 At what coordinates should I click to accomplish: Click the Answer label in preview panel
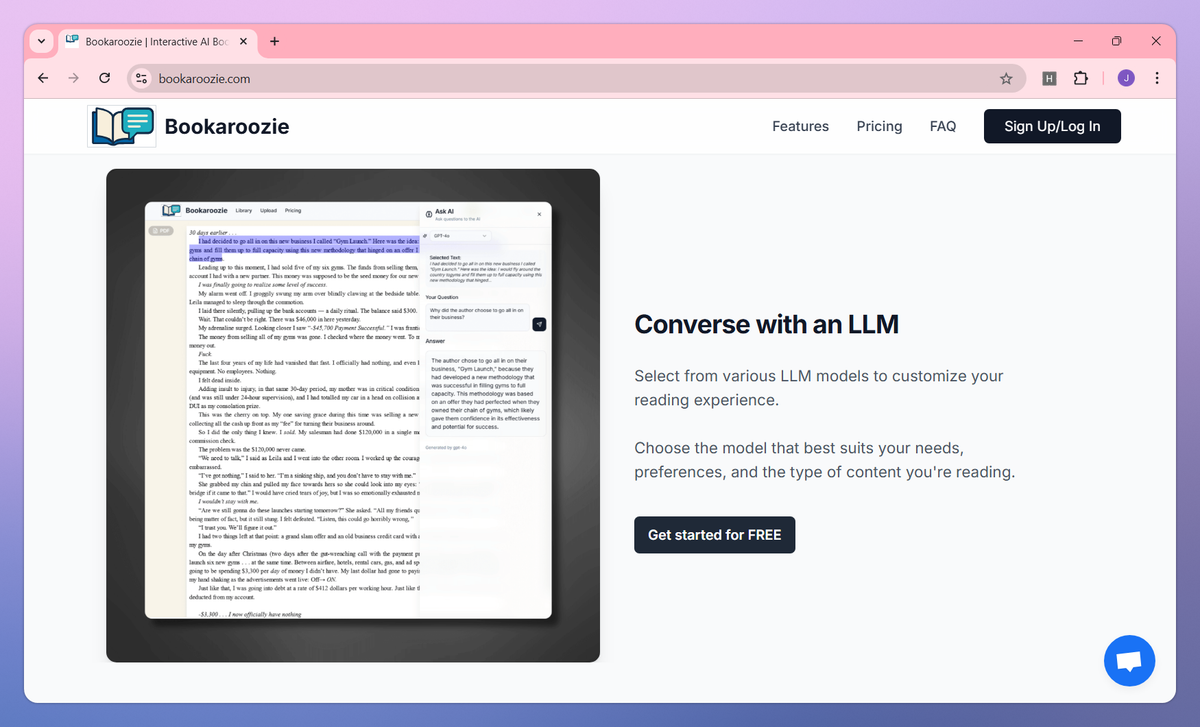pos(435,340)
